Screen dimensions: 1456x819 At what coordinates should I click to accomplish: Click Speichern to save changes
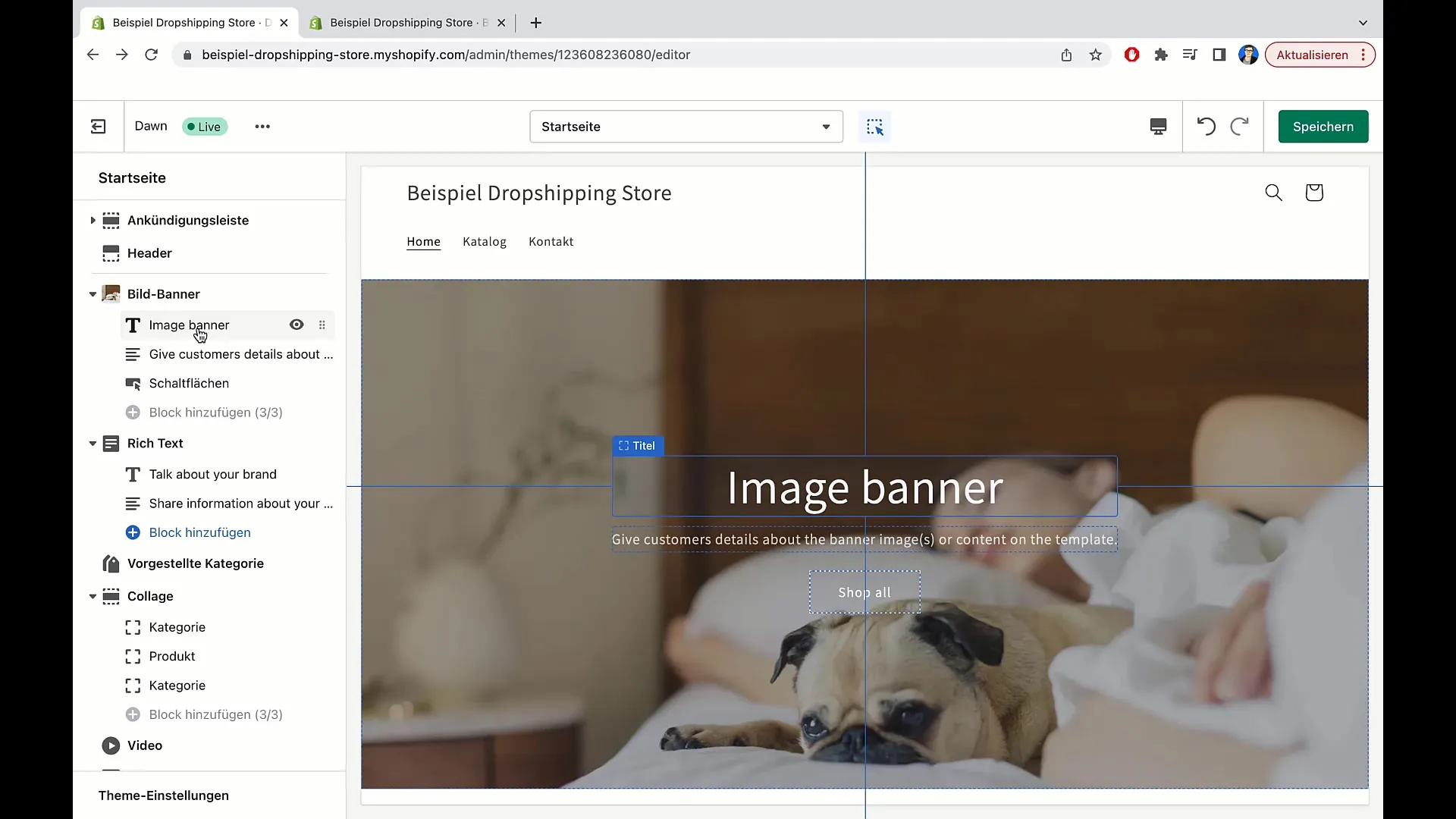click(1323, 126)
